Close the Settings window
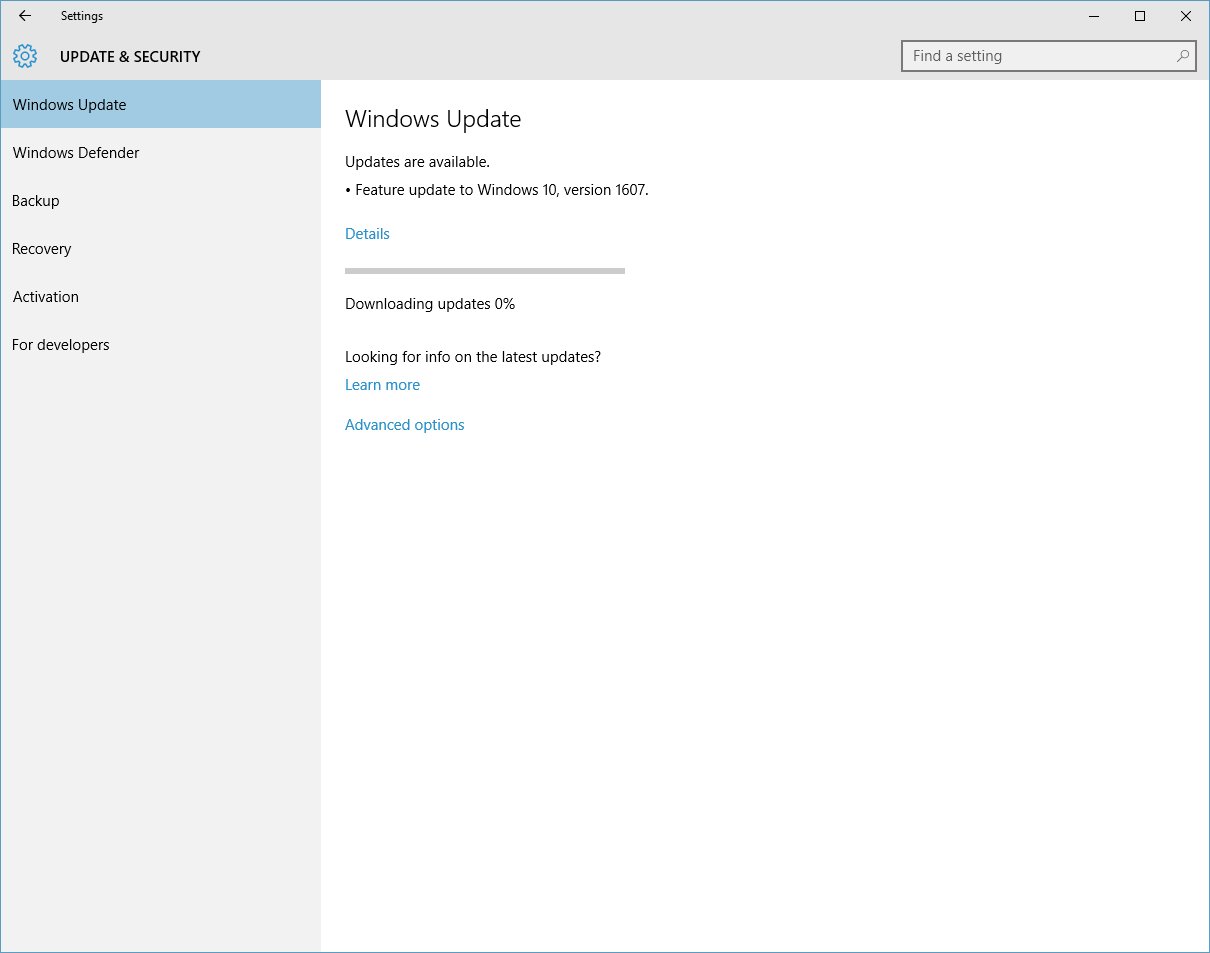This screenshot has height=953, width=1210. tap(1186, 16)
